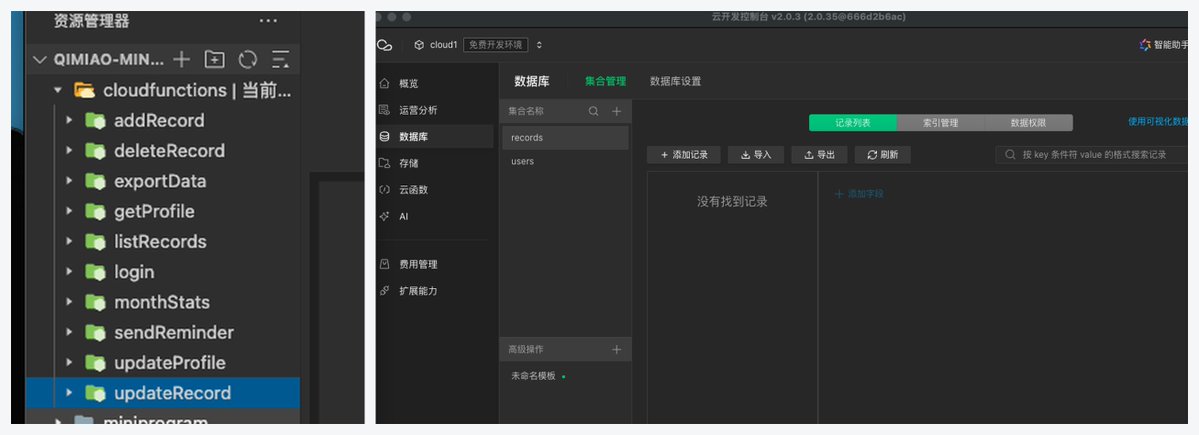Open the explorer more-actions ellipsis menu
Screen dimensions: 1199x435
[x=268, y=21]
